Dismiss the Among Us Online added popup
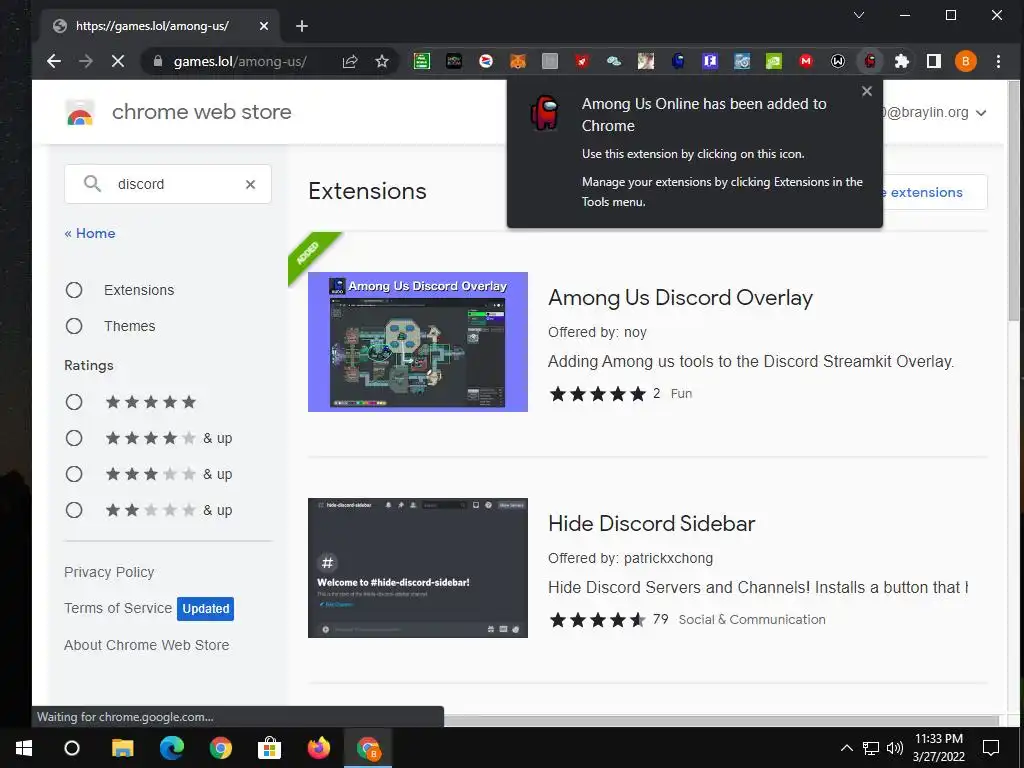Screen dimensions: 1024x768 point(867,91)
